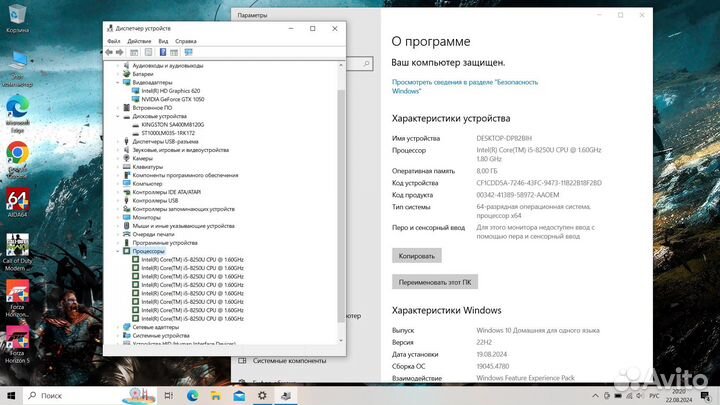Open Edge from the taskbar
Screen dimensions: 720x405
point(192,395)
